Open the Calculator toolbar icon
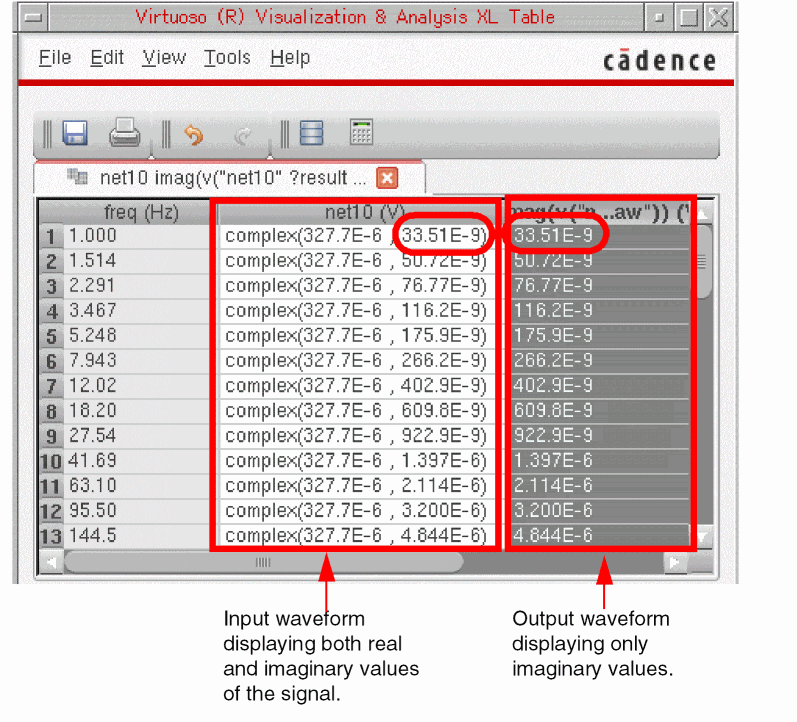Image resolution: width=797 pixels, height=722 pixels. pos(361,132)
